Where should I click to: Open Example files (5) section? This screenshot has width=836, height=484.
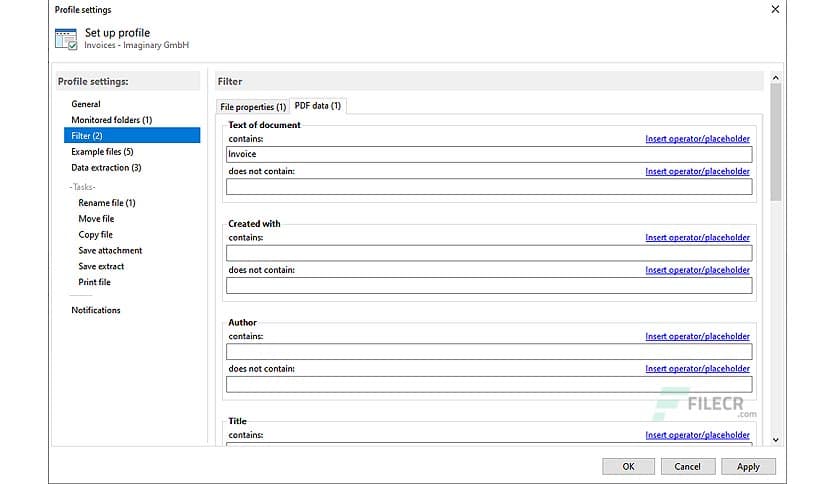pos(102,152)
